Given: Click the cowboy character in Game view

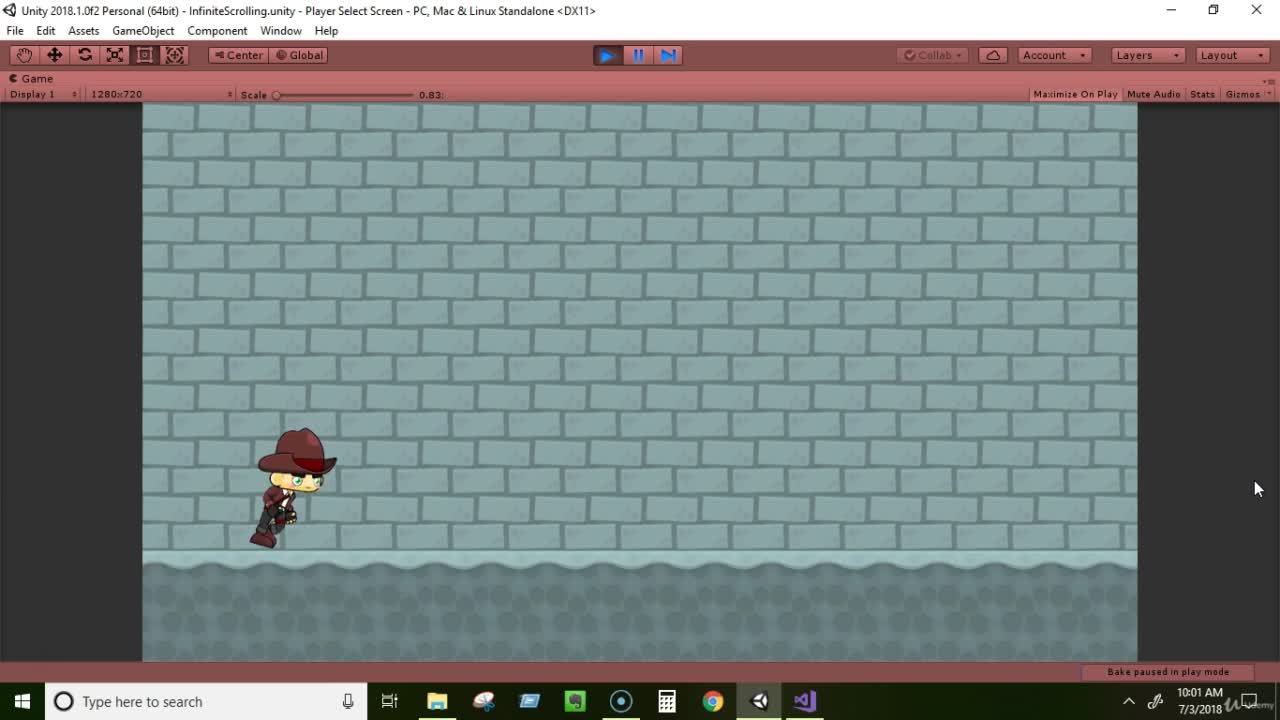Looking at the screenshot, I should coord(293,488).
